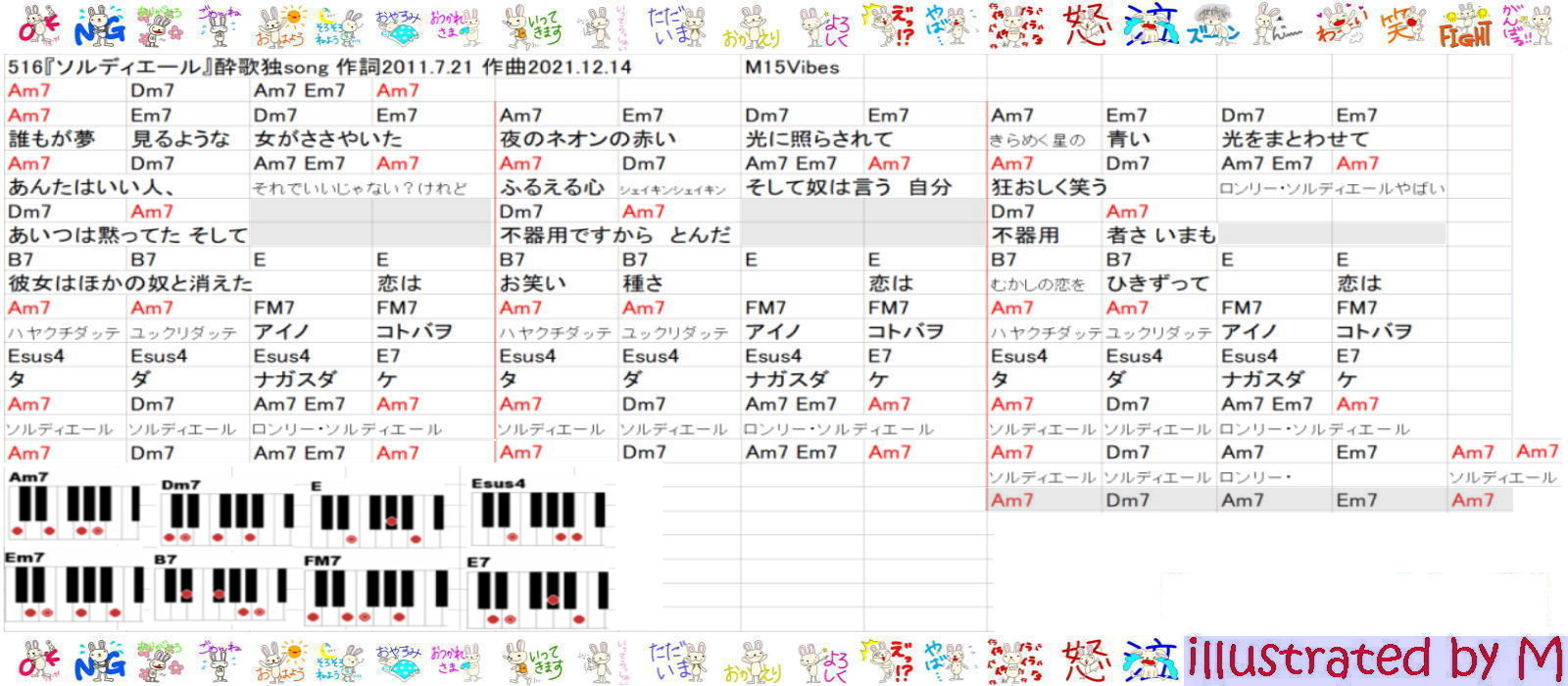This screenshot has height=686, width=1568.
Task: Click the red 怒 angry rabbit sticker in top row
Action: pos(1085,26)
